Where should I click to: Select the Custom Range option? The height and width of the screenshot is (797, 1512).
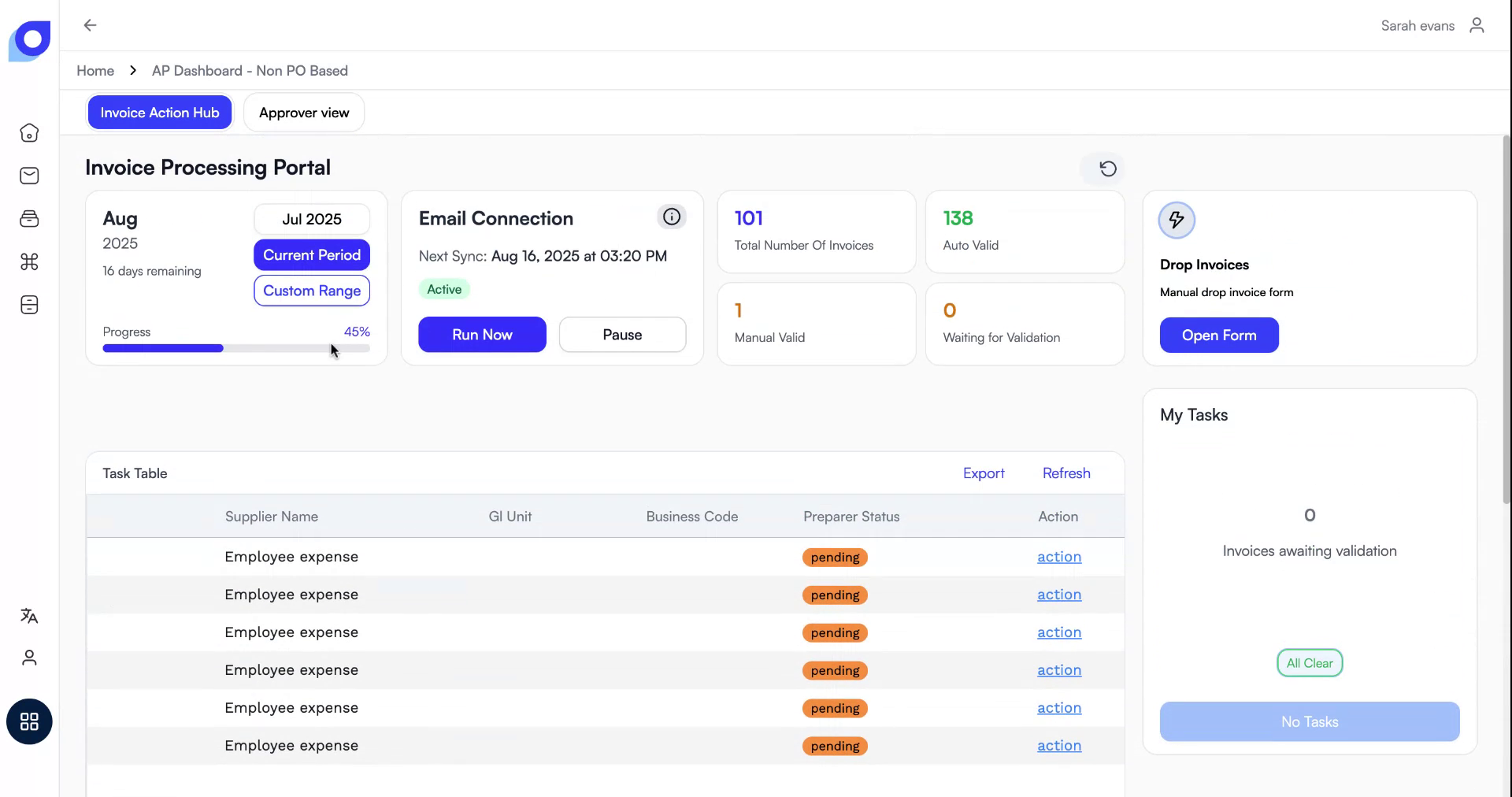click(311, 291)
